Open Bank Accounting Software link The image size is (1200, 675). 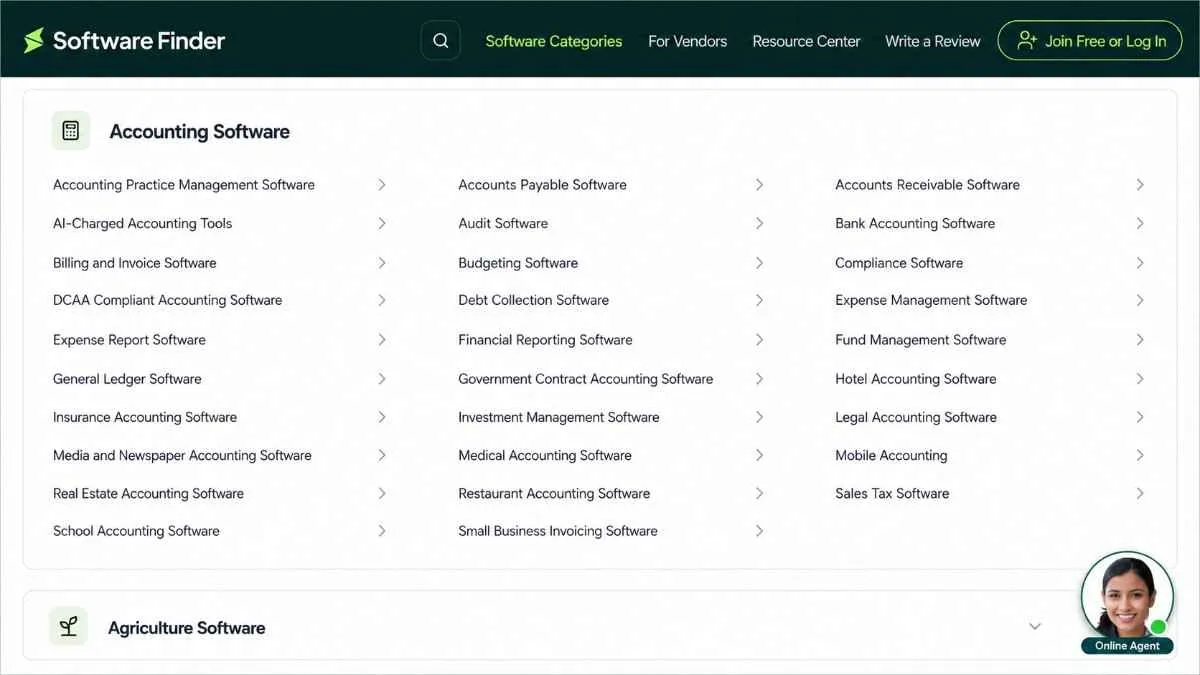pos(915,224)
